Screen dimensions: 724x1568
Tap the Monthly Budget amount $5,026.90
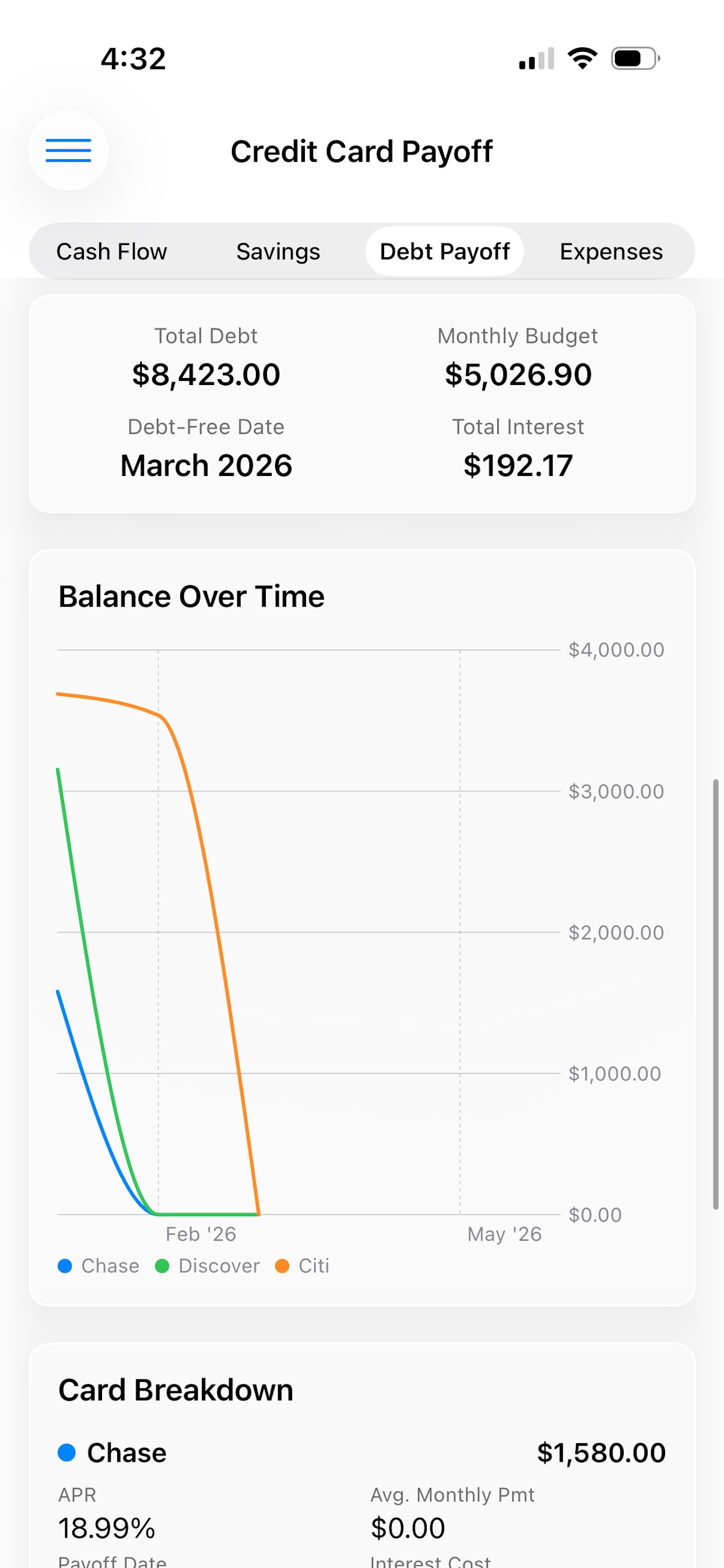[518, 374]
